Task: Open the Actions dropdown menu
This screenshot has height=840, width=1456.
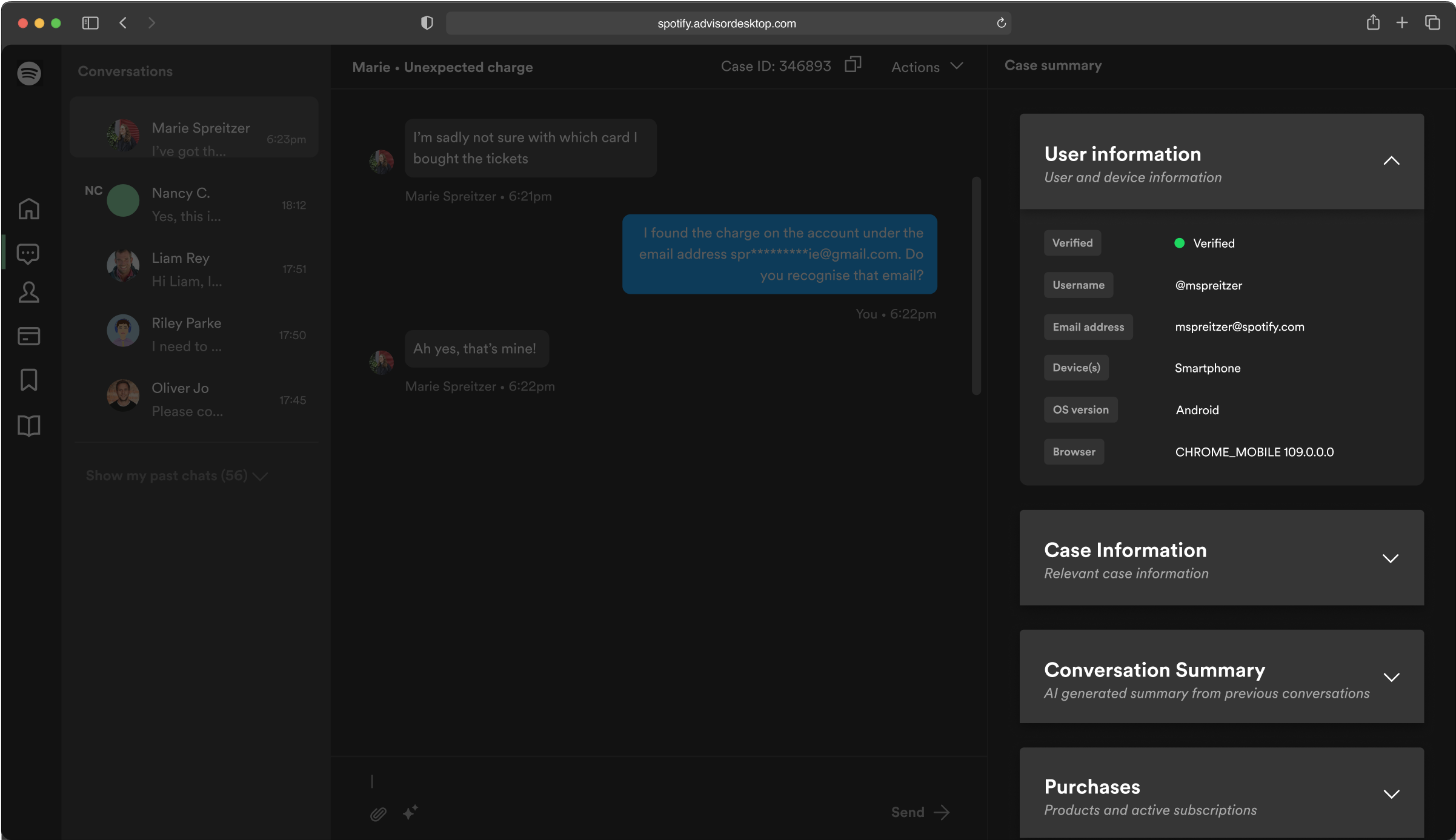Action: pyautogui.click(x=926, y=67)
